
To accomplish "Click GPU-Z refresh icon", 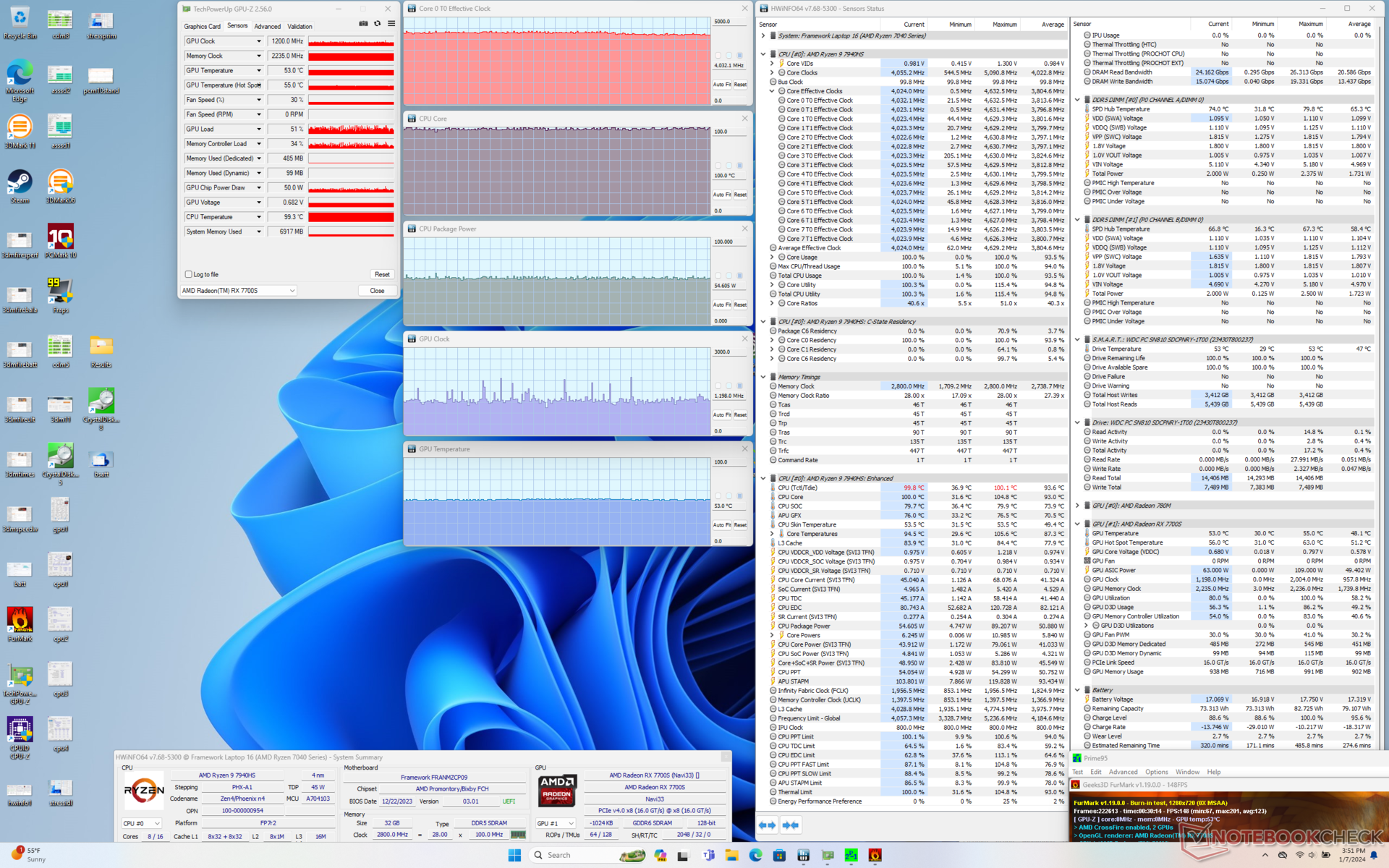I will pyautogui.click(x=377, y=24).
